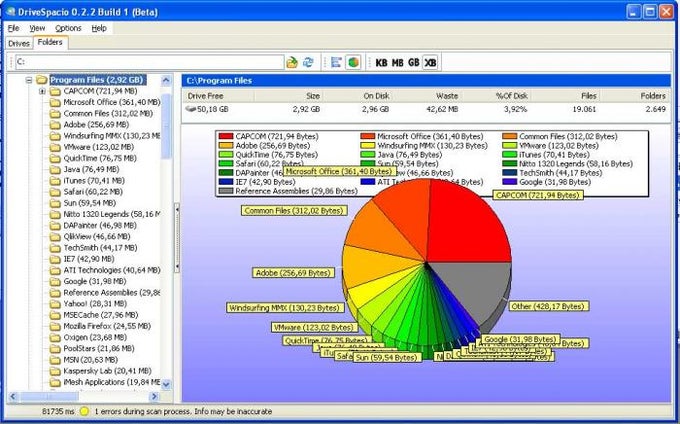680x424 pixels.
Task: Click the folder icon beside Sun
Action: [55, 203]
